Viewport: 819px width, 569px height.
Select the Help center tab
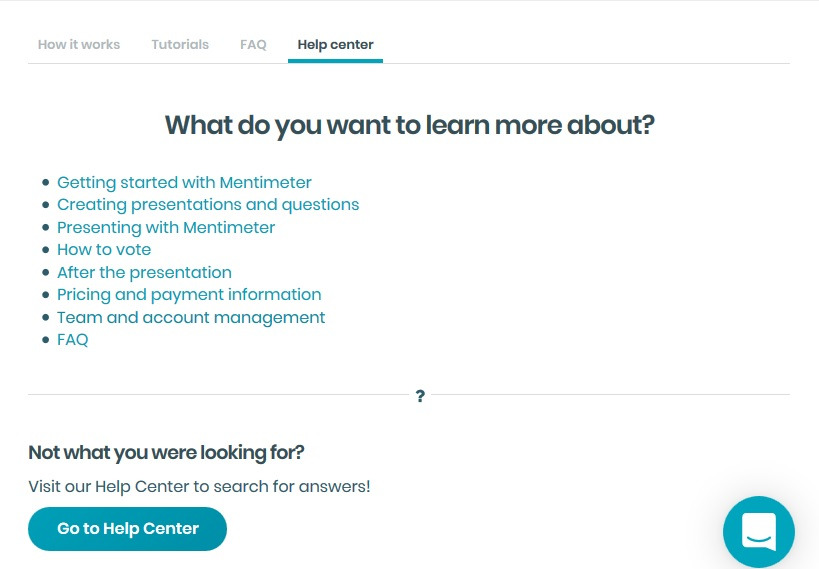(x=335, y=45)
